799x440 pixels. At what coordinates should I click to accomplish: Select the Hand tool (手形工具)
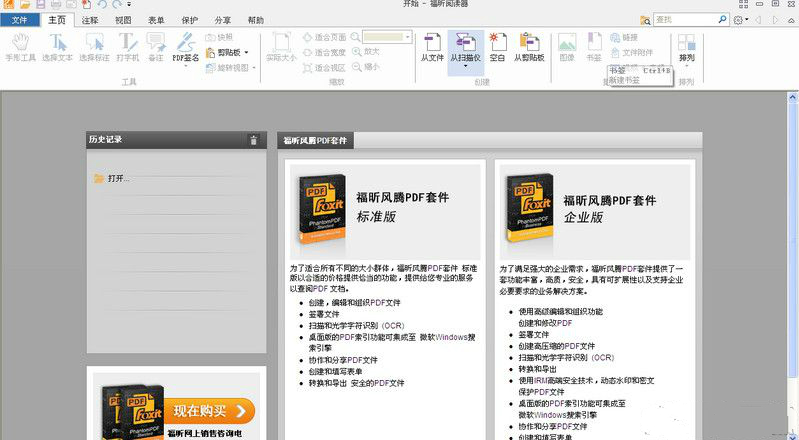[x=19, y=47]
